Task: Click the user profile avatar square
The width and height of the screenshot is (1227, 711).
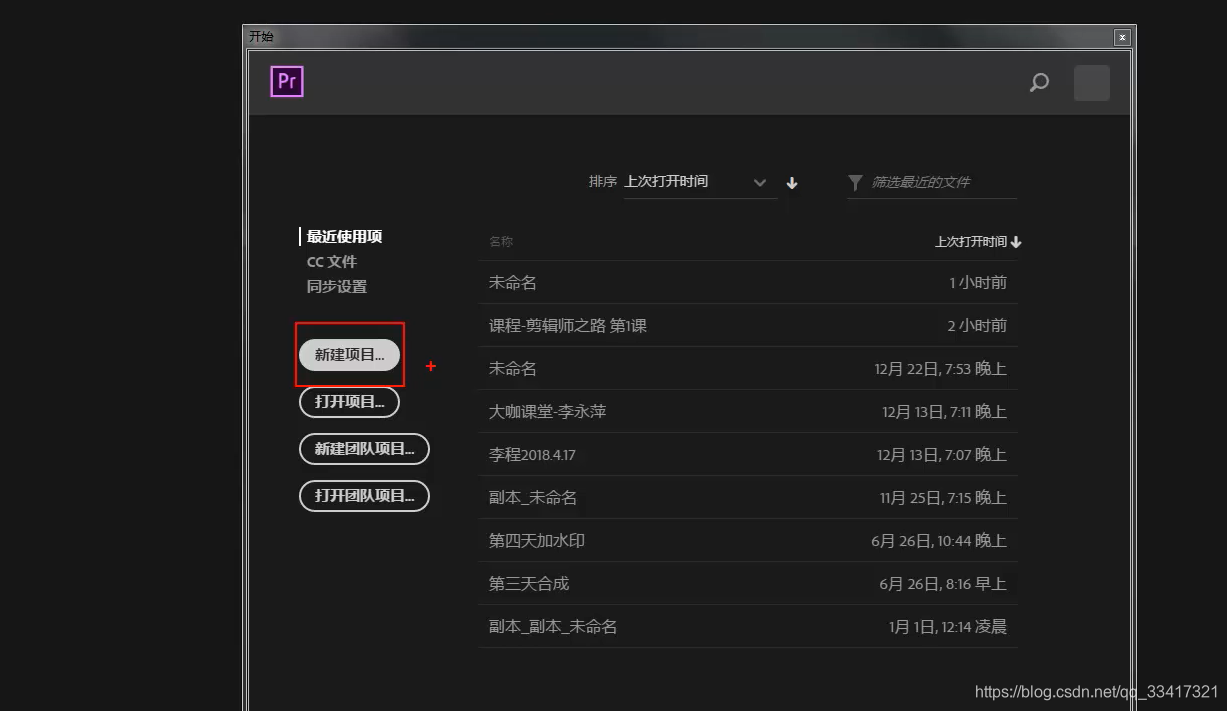Action: [x=1092, y=83]
